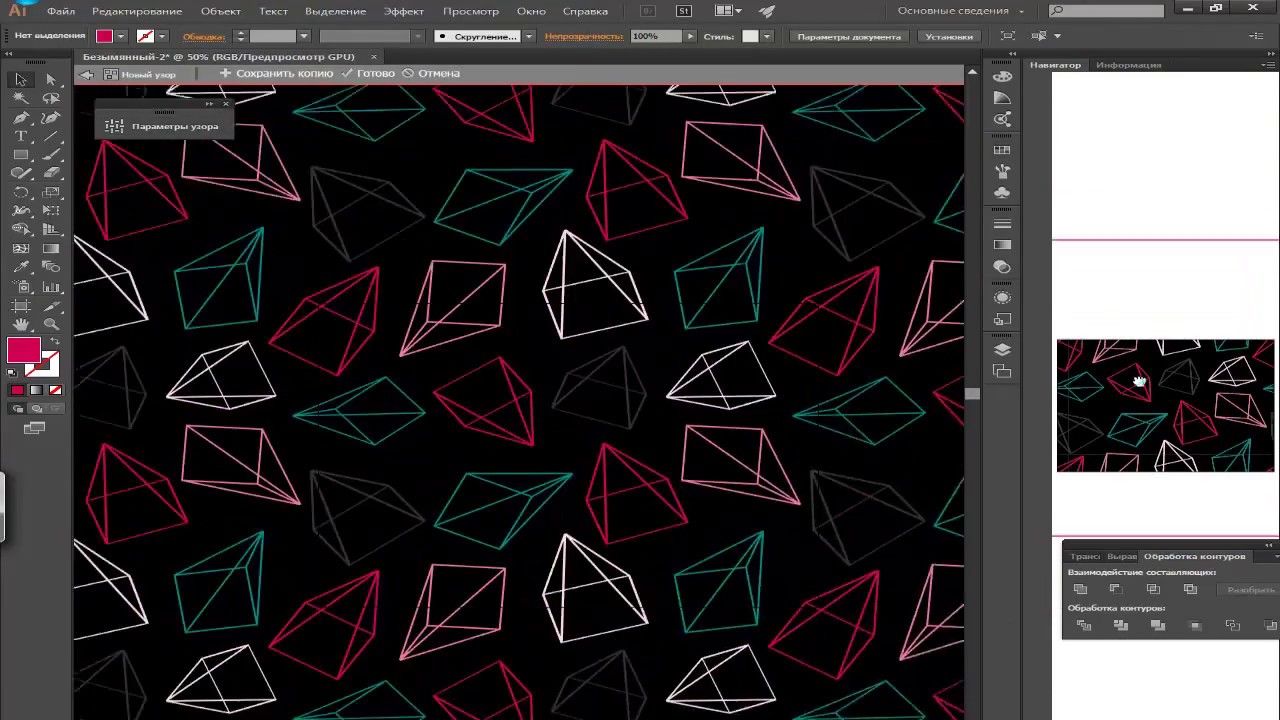This screenshot has height=720, width=1280.
Task: Open the Редактирование menu
Action: click(x=137, y=11)
